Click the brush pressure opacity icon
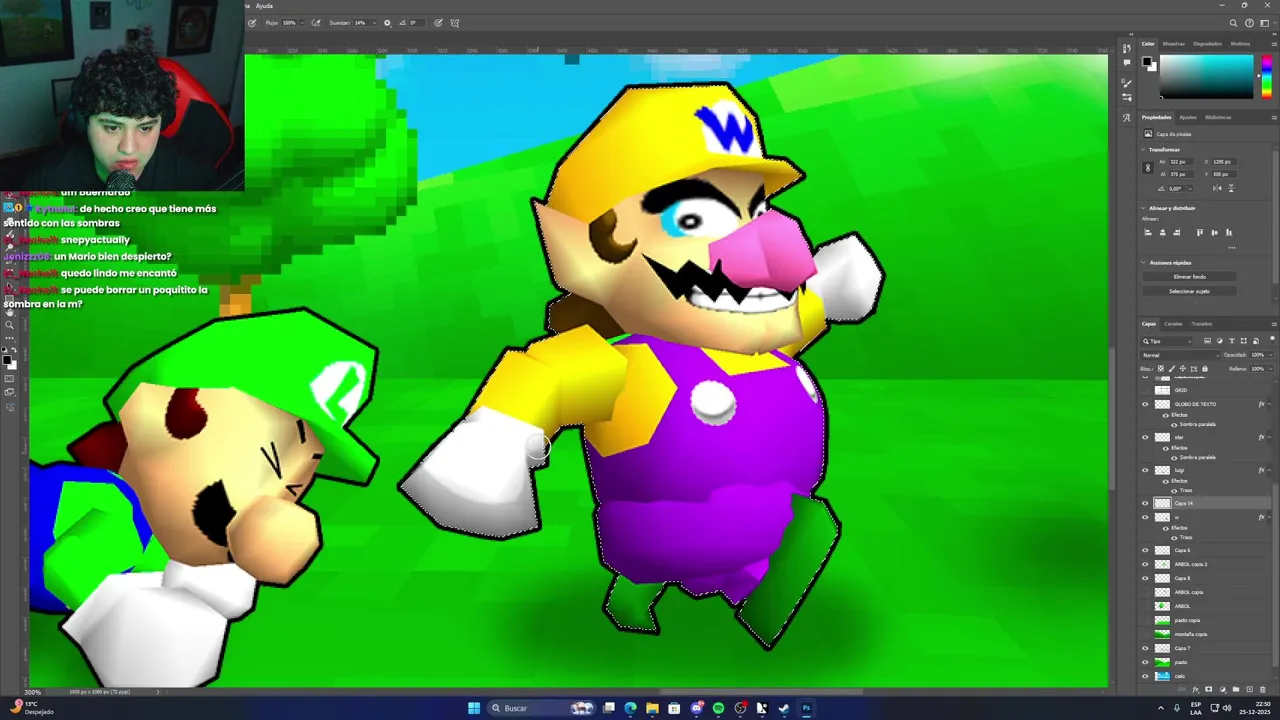The image size is (1280, 720). tap(252, 22)
